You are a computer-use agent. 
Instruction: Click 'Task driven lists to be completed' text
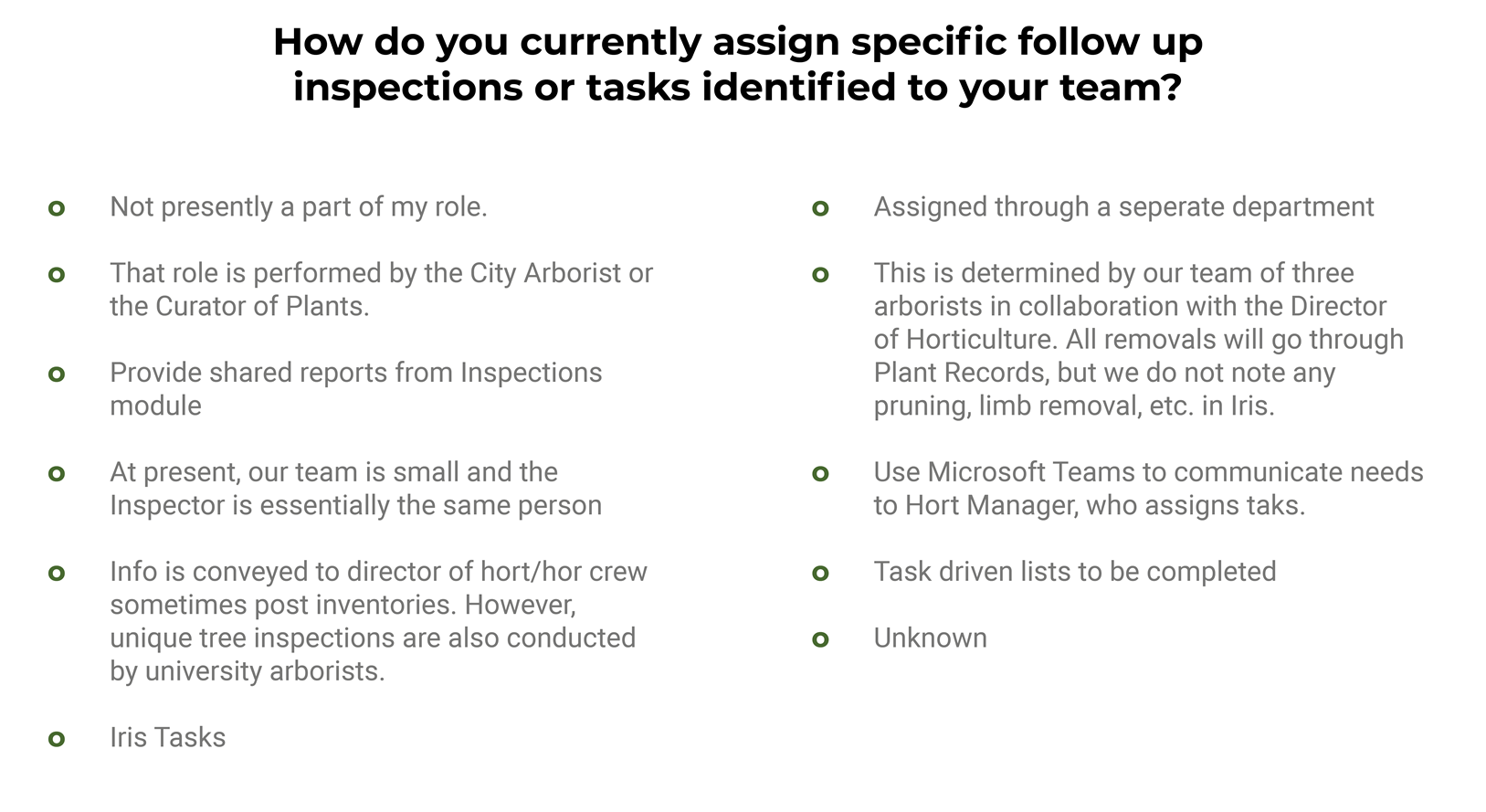(1075, 572)
